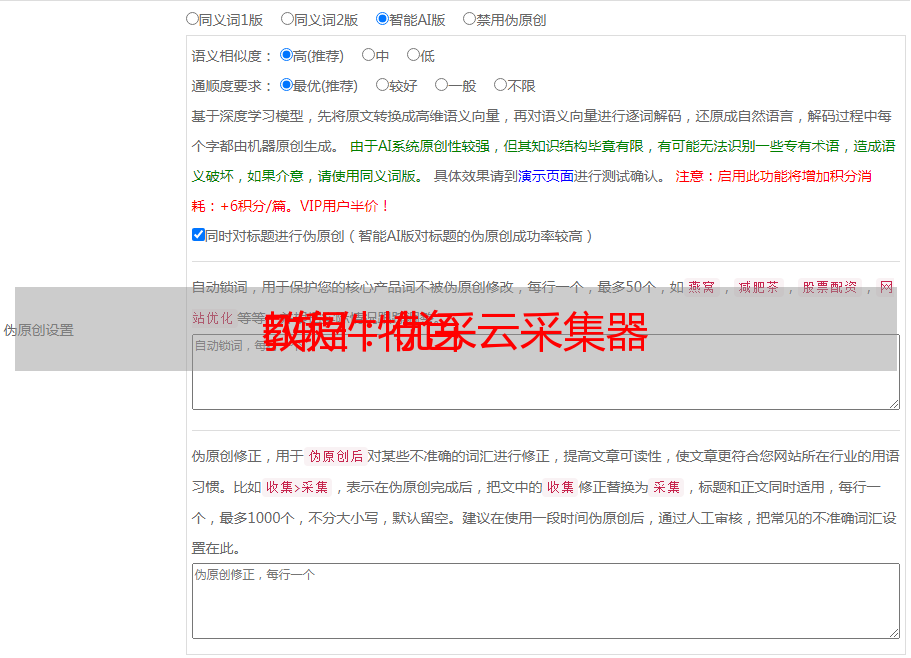Select 不限 for 通顺度要求
Image resolution: width=911 pixels, height=658 pixels.
click(x=500, y=86)
